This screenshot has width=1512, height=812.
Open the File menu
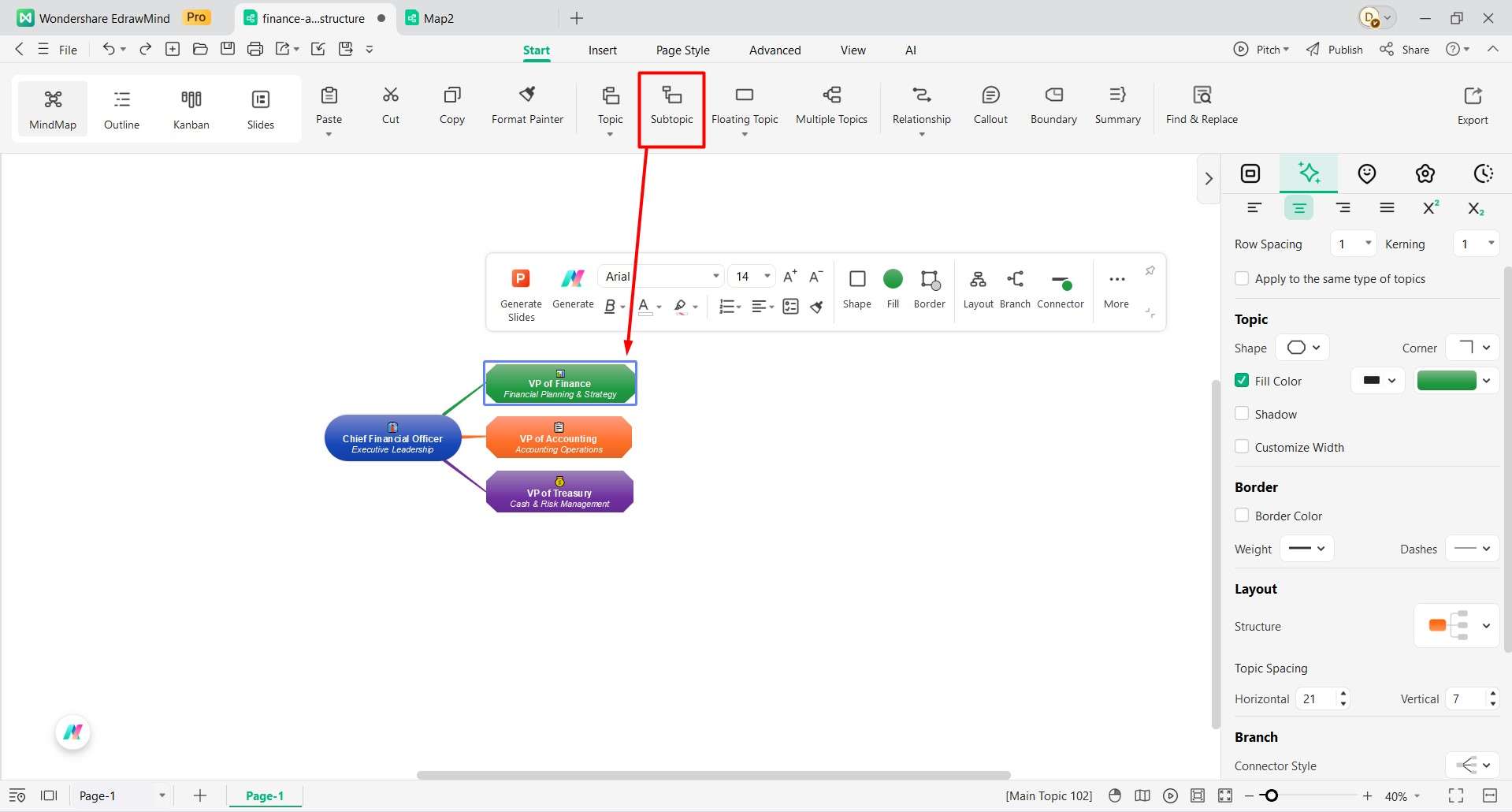coord(58,49)
